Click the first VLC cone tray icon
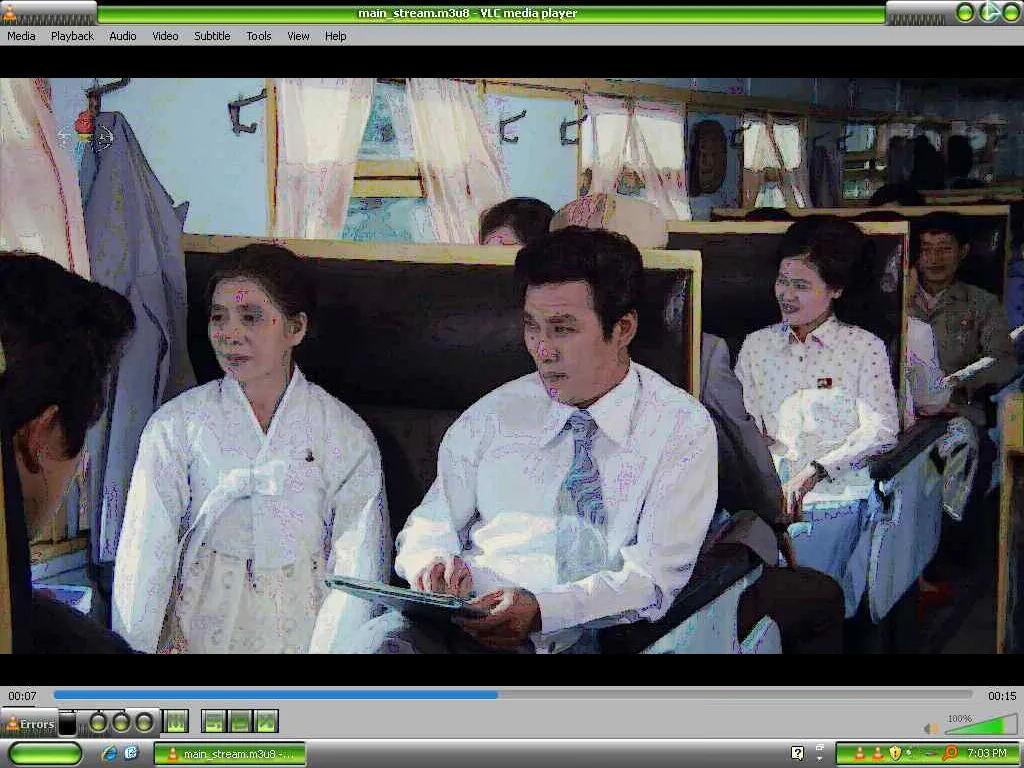This screenshot has width=1024, height=768. click(859, 754)
